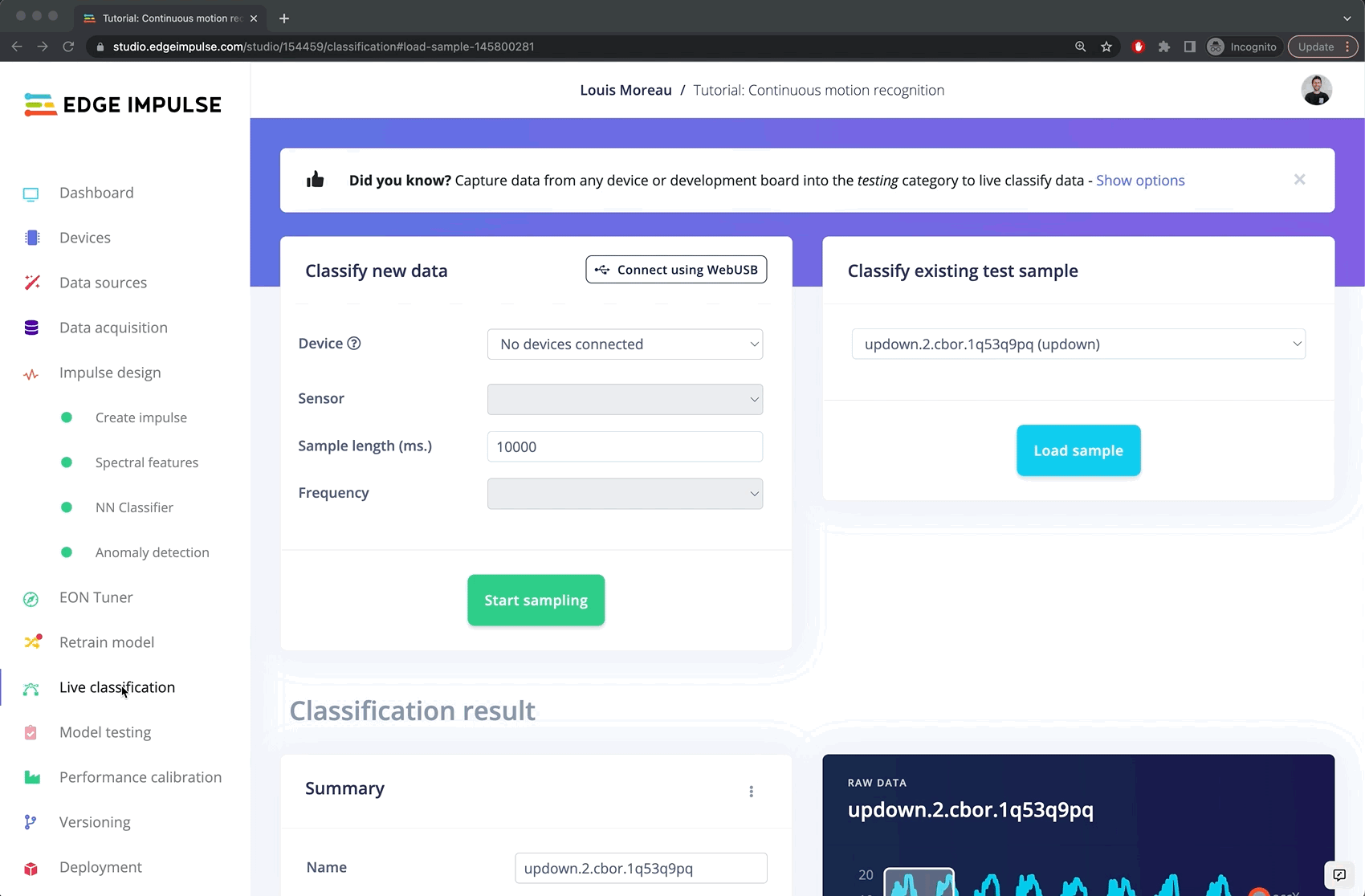
Task: Click the Impulse design pulse icon
Action: [31, 374]
